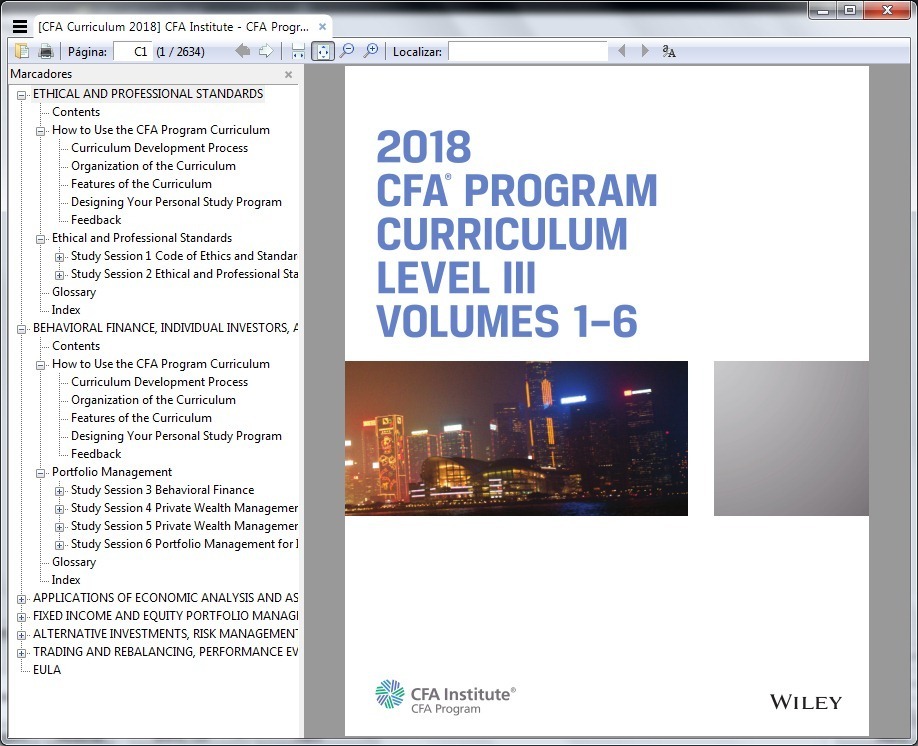The image size is (918, 746).
Task: Click Find Next arrow beside Localizar
Action: [645, 51]
